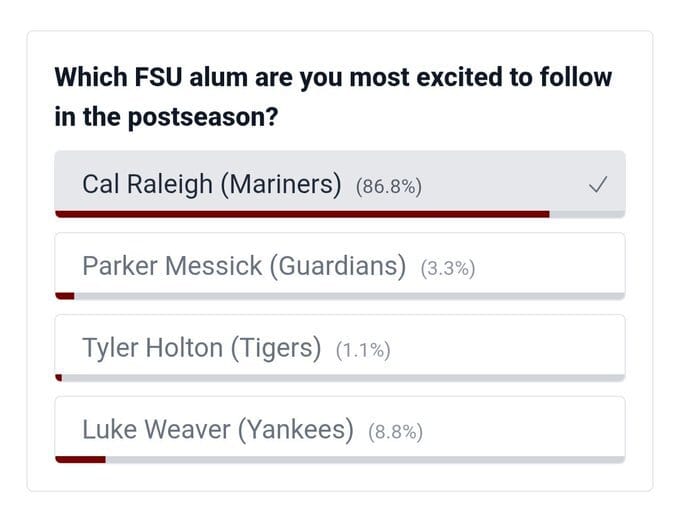The height and width of the screenshot is (526, 680).
Task: Click gray portion of Tyler Holton bar
Action: 340,377
